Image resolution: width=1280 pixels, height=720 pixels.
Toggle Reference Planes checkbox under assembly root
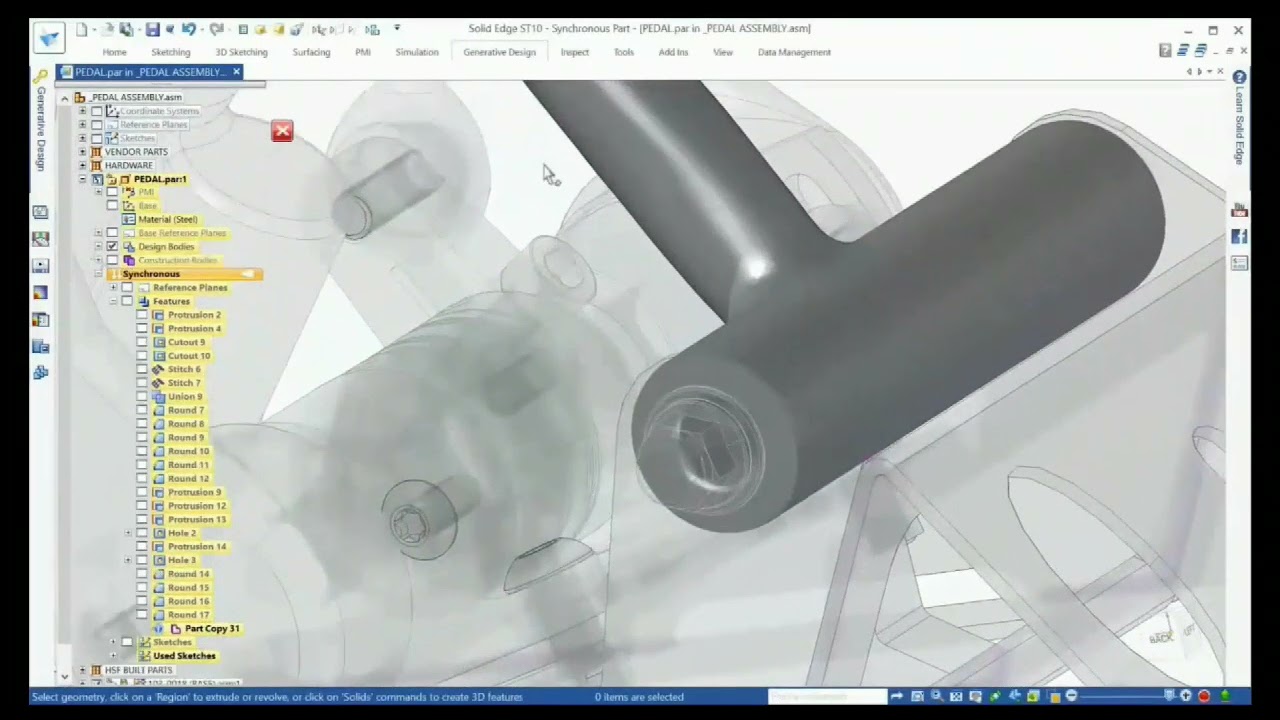coord(97,125)
